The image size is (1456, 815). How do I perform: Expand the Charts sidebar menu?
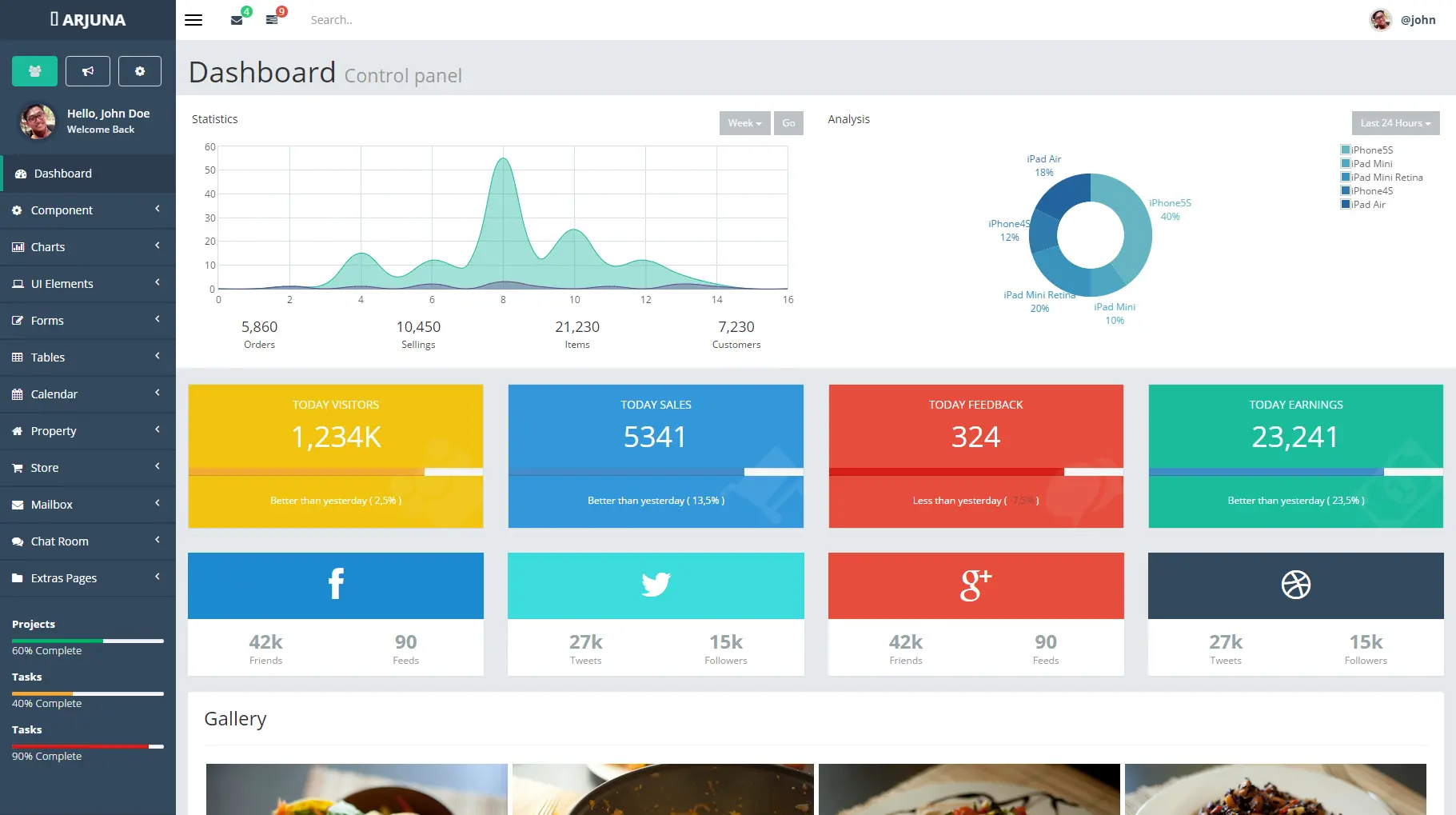88,247
